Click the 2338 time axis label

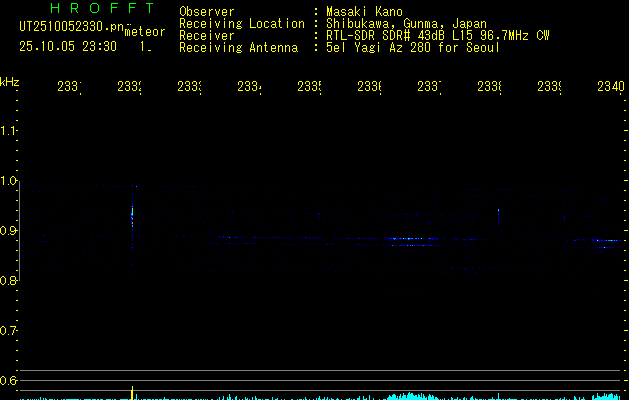tap(489, 87)
